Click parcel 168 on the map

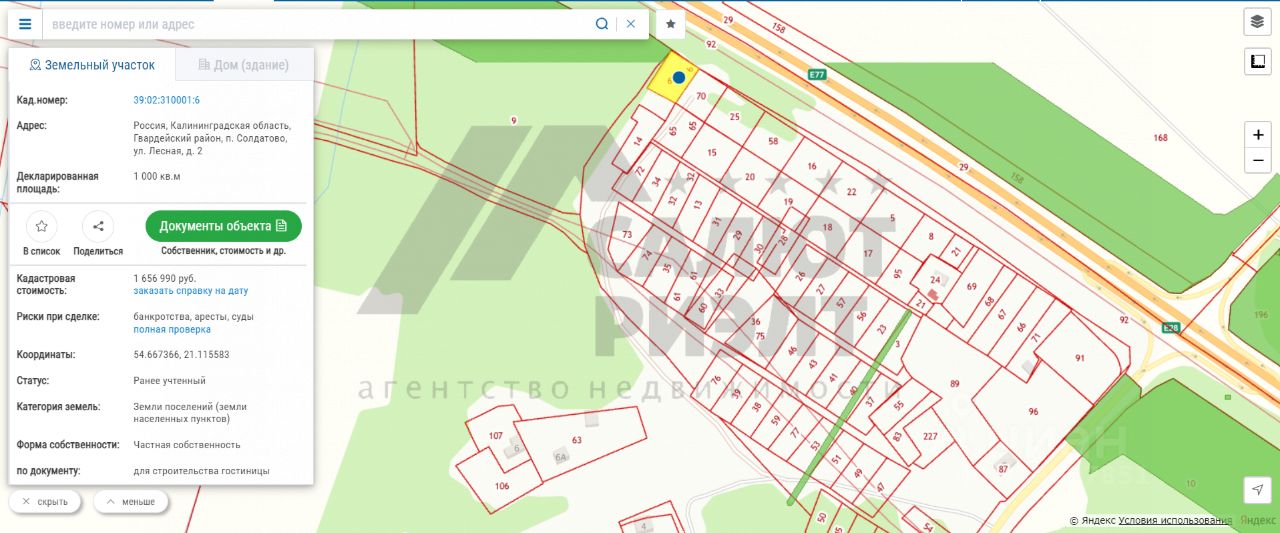click(1160, 138)
